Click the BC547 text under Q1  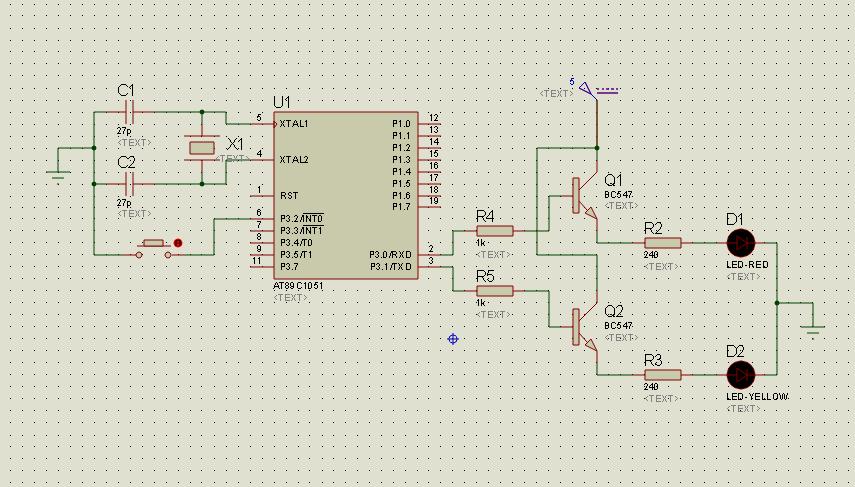click(x=618, y=195)
